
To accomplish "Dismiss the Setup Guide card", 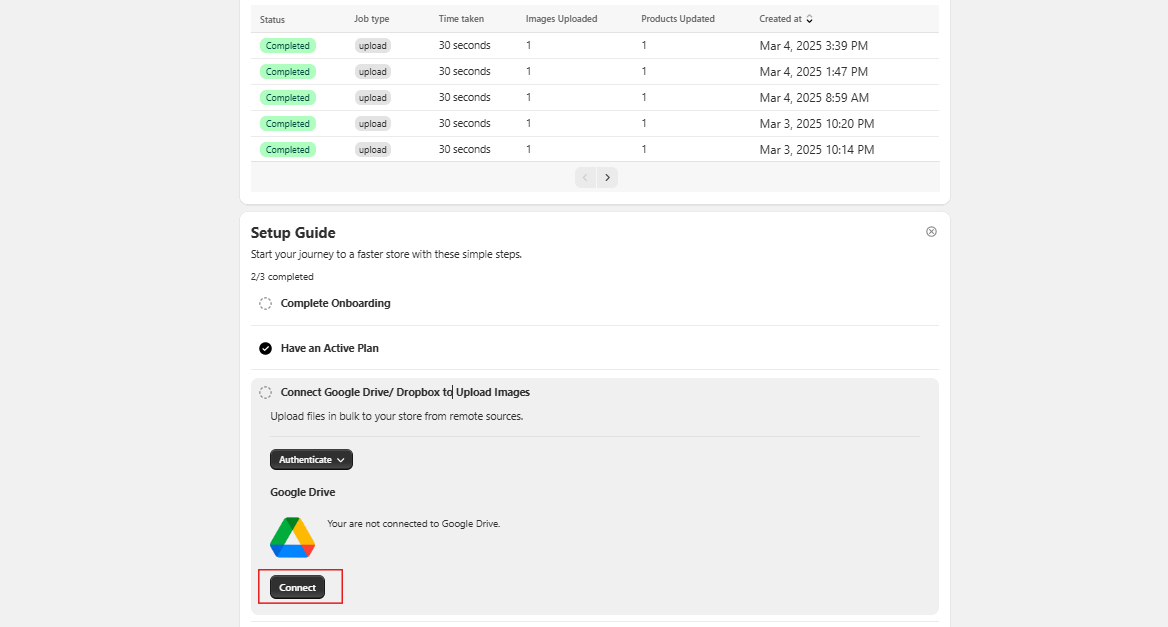I will point(931,232).
